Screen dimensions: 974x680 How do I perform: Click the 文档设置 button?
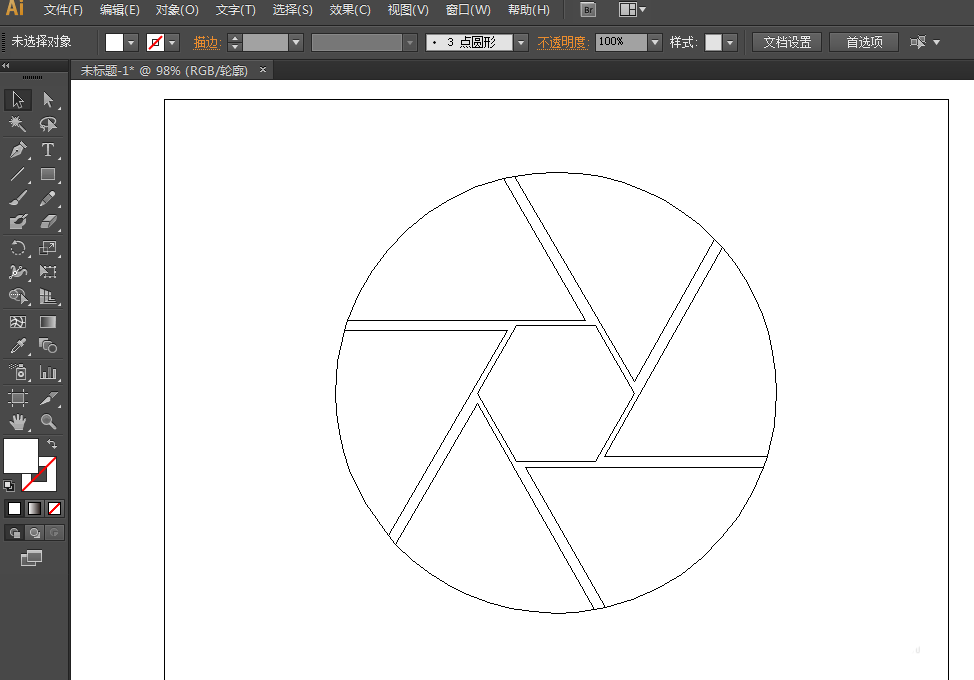pyautogui.click(x=787, y=42)
